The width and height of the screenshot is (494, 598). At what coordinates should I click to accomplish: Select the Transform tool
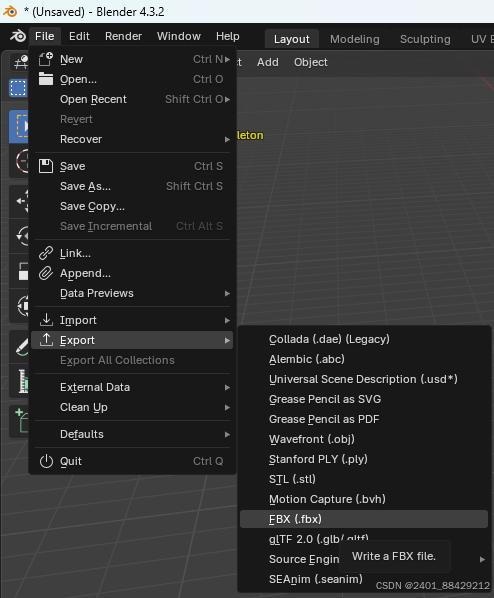(x=19, y=305)
